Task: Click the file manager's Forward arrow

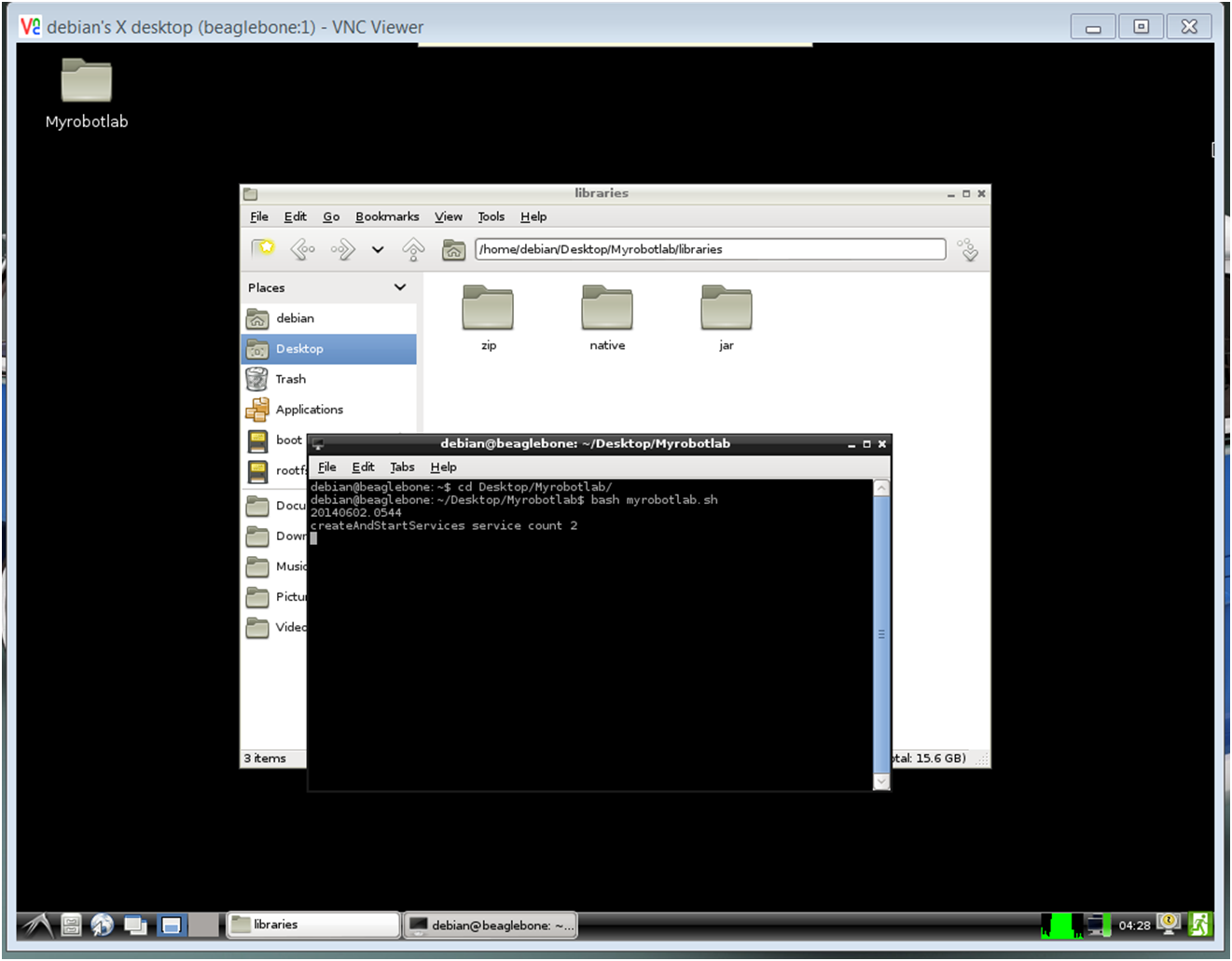Action: tap(343, 249)
